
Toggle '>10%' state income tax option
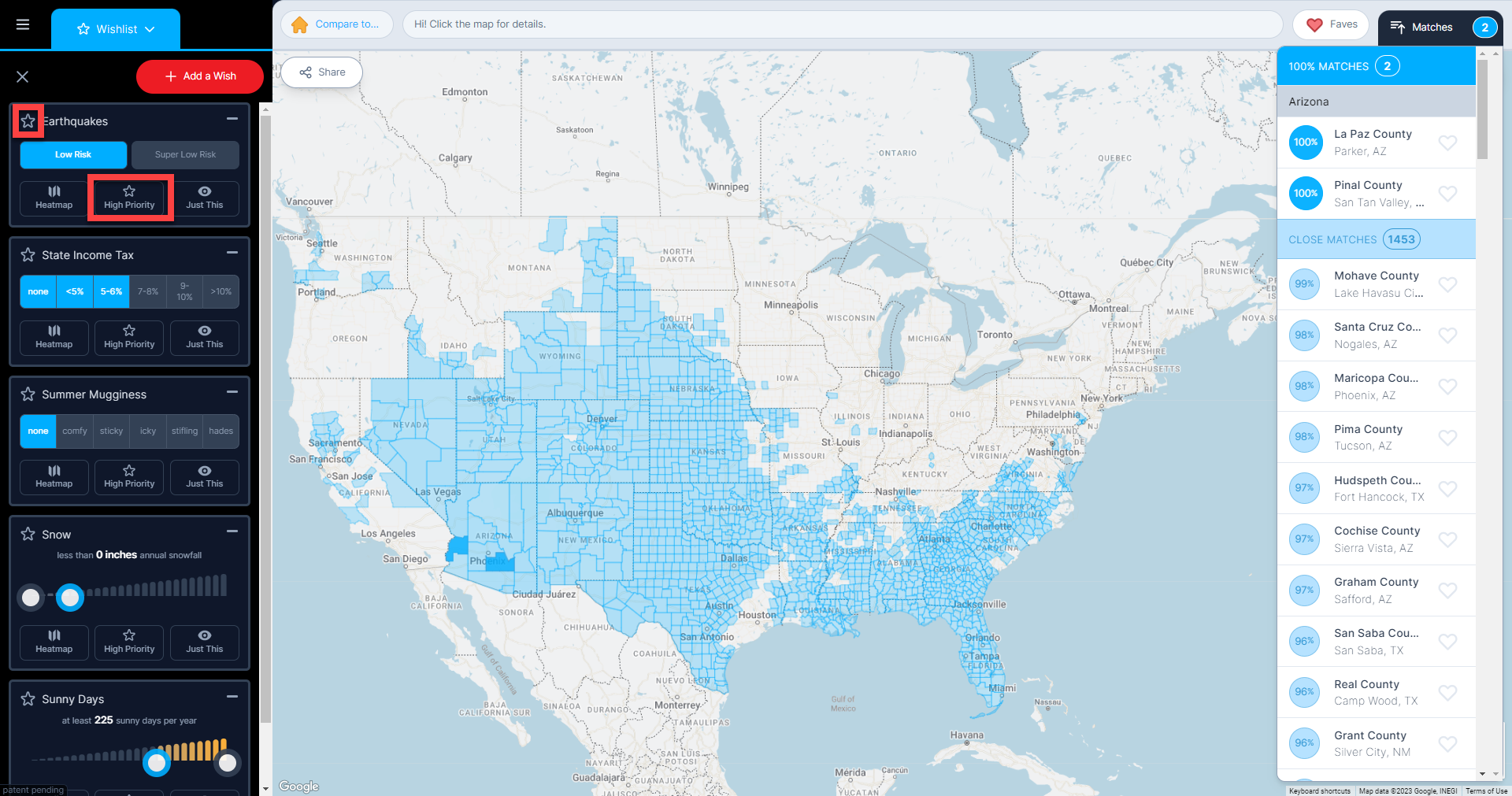(x=221, y=291)
